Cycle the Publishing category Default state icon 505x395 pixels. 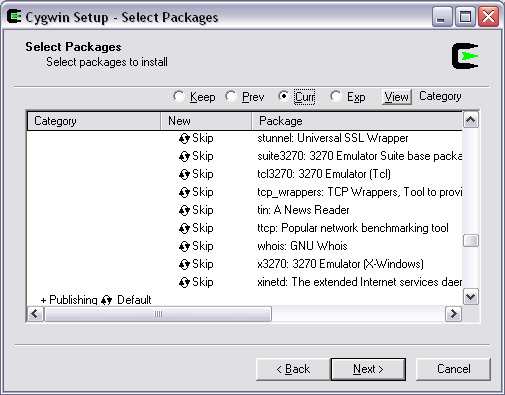click(x=107, y=300)
